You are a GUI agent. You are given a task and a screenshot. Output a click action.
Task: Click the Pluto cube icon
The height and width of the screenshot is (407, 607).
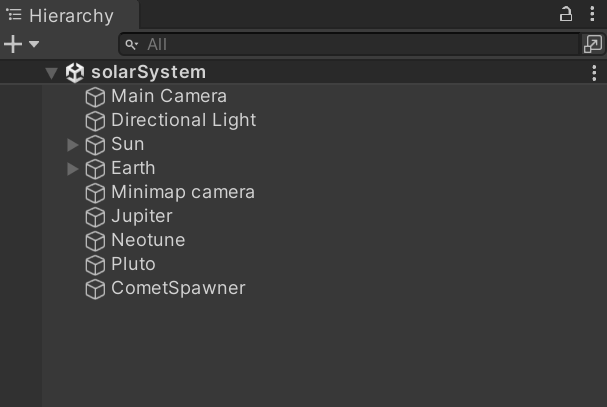tap(95, 265)
